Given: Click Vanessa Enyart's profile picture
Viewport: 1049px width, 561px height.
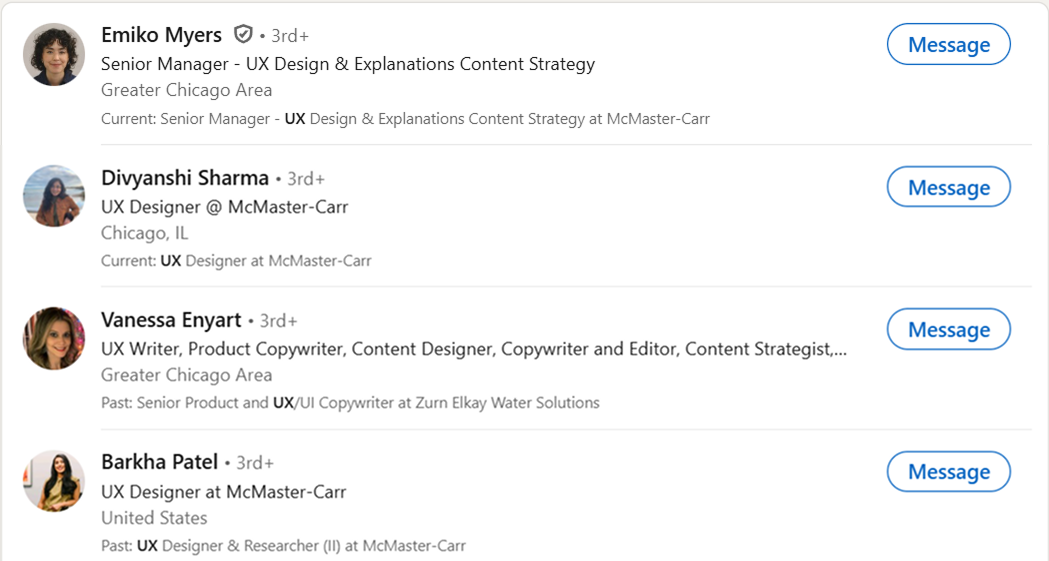Looking at the screenshot, I should coord(54,338).
